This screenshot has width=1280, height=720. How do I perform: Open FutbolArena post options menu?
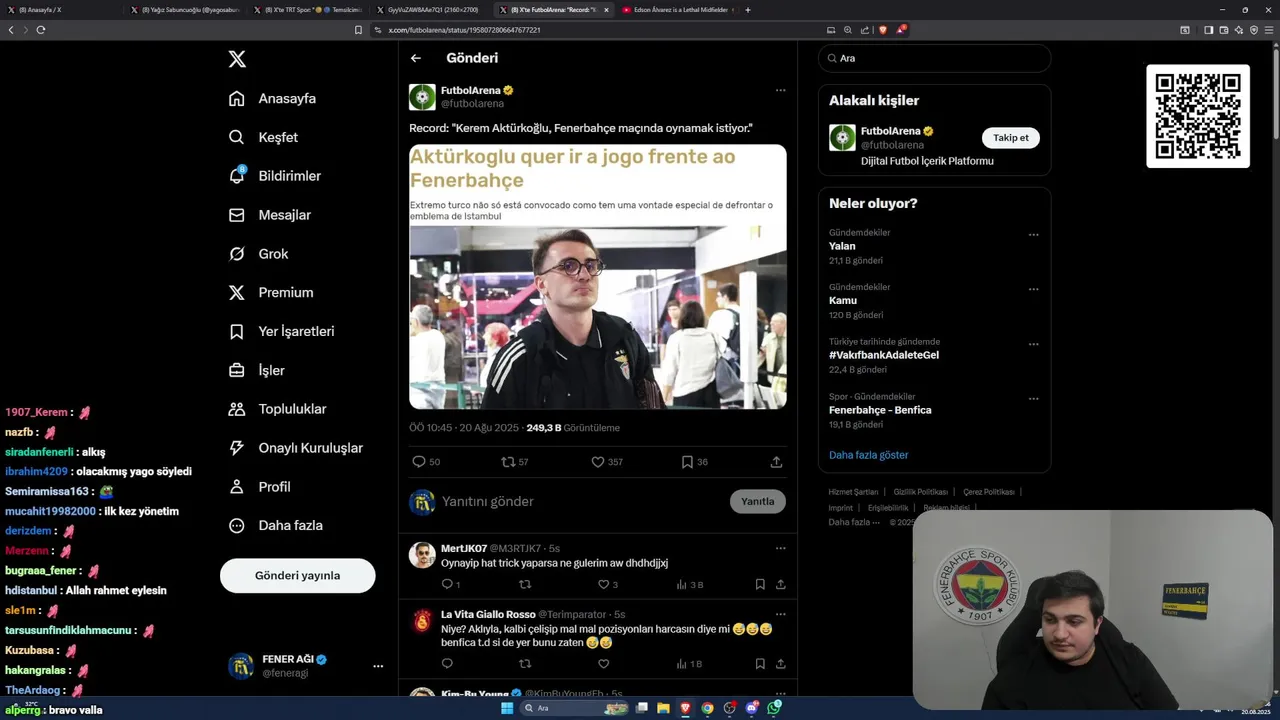point(780,90)
